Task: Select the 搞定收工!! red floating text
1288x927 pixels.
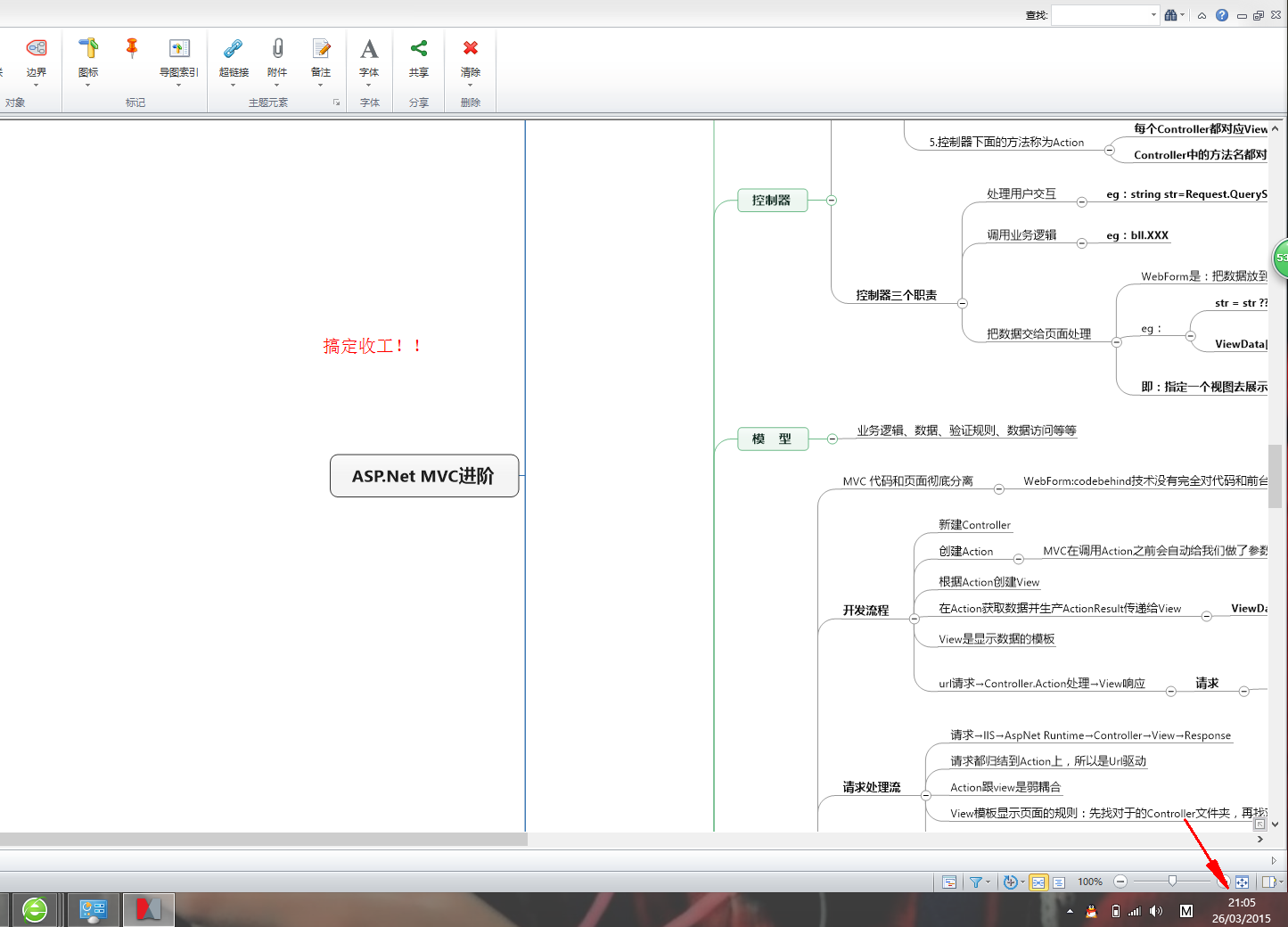Action: pos(373,346)
